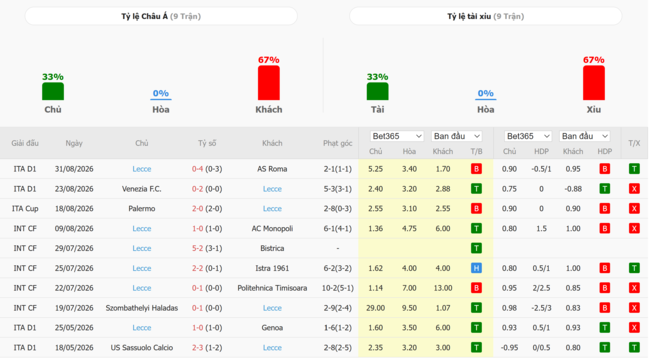Click the T/X green T badge in Istra 1961 row

(x=634, y=268)
